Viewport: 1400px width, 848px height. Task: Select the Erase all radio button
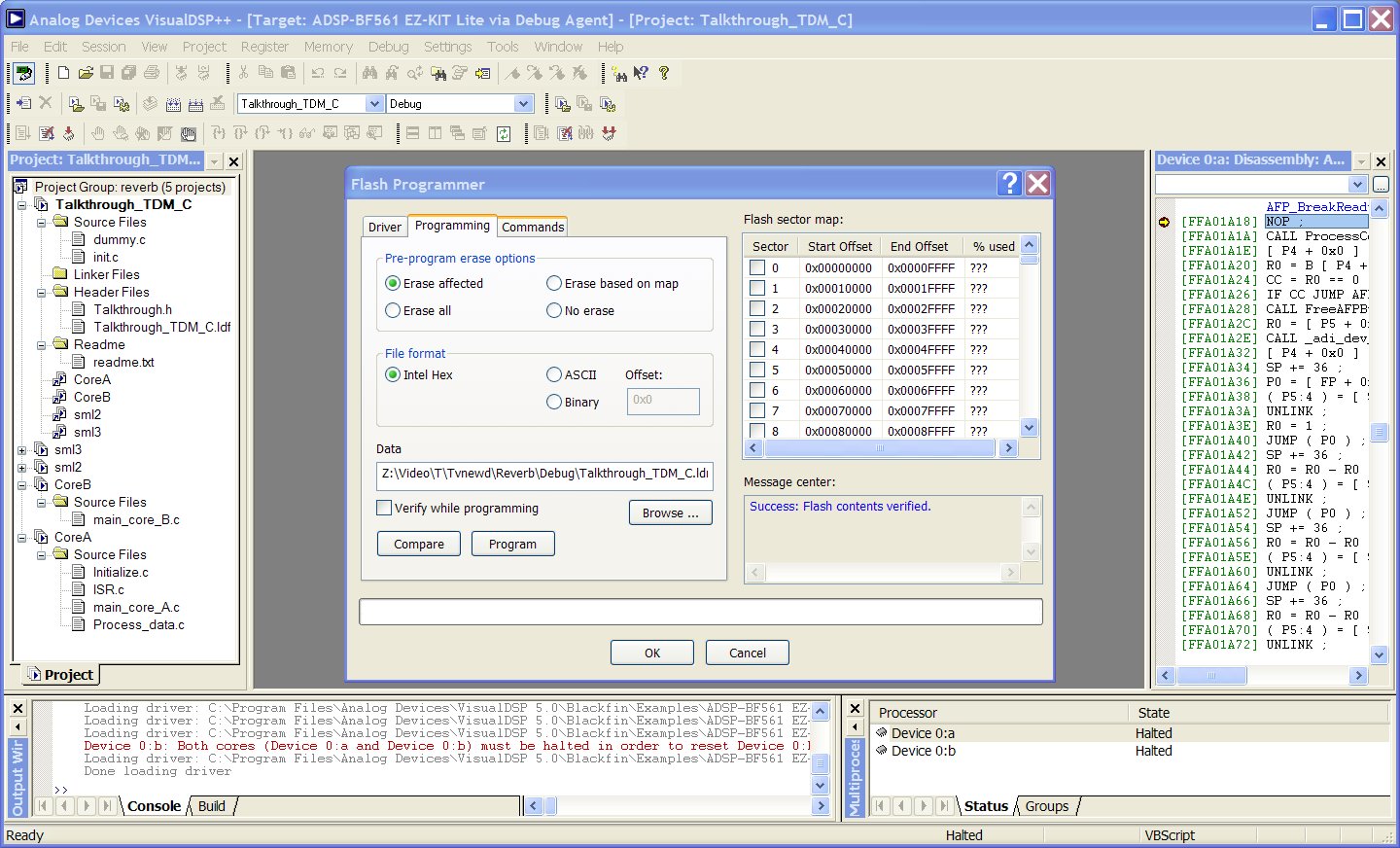point(393,310)
